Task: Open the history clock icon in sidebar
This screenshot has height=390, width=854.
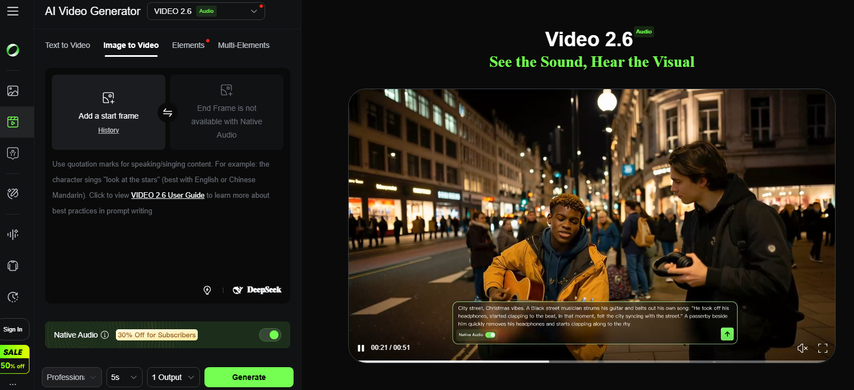Action: point(13,297)
